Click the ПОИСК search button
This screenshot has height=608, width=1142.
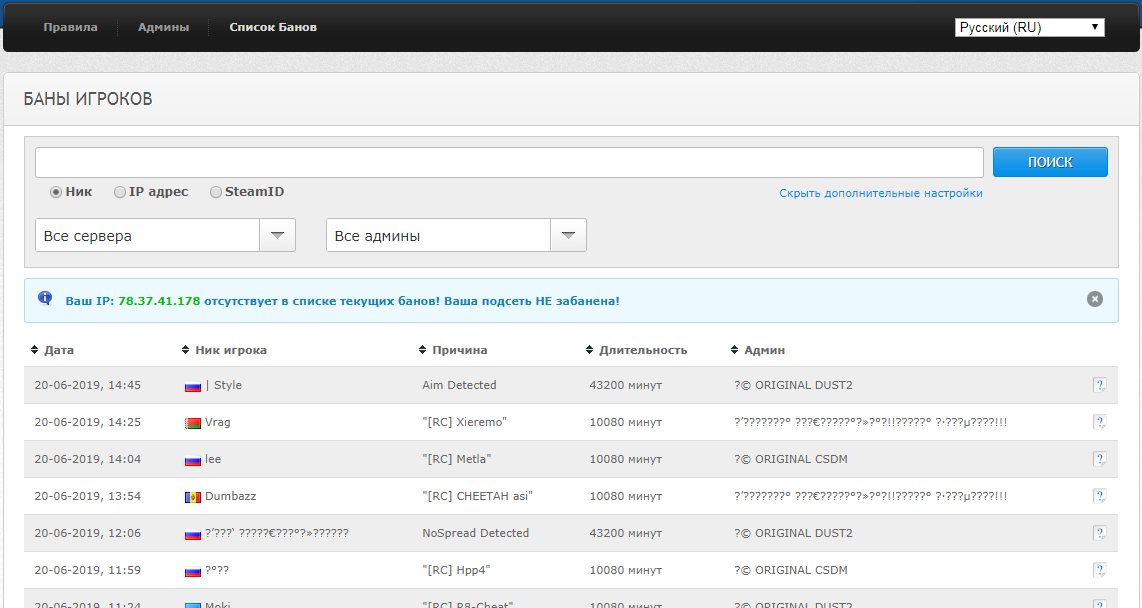click(1050, 162)
